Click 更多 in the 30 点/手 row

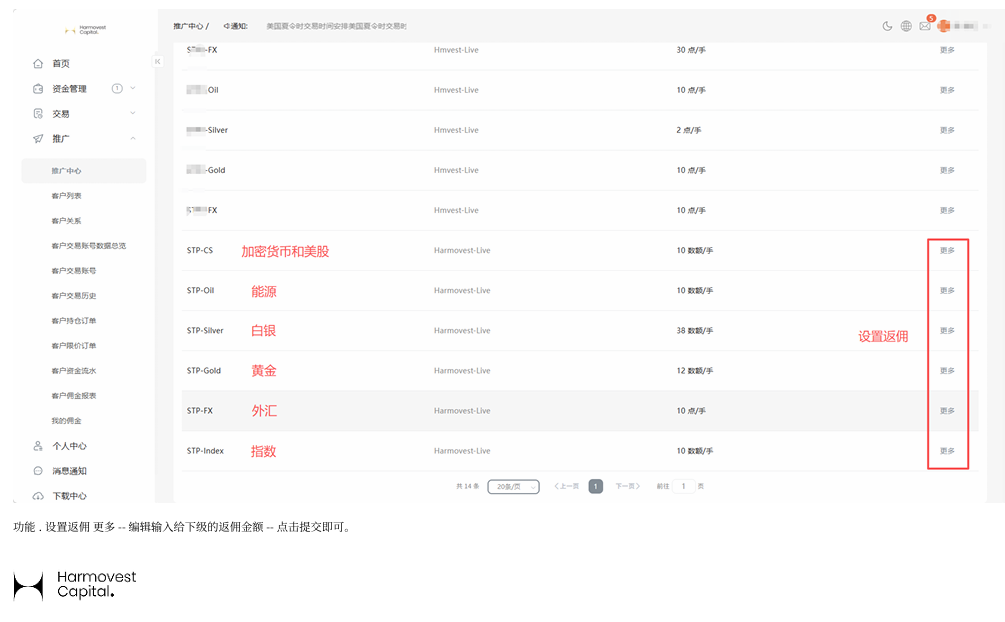(x=947, y=50)
